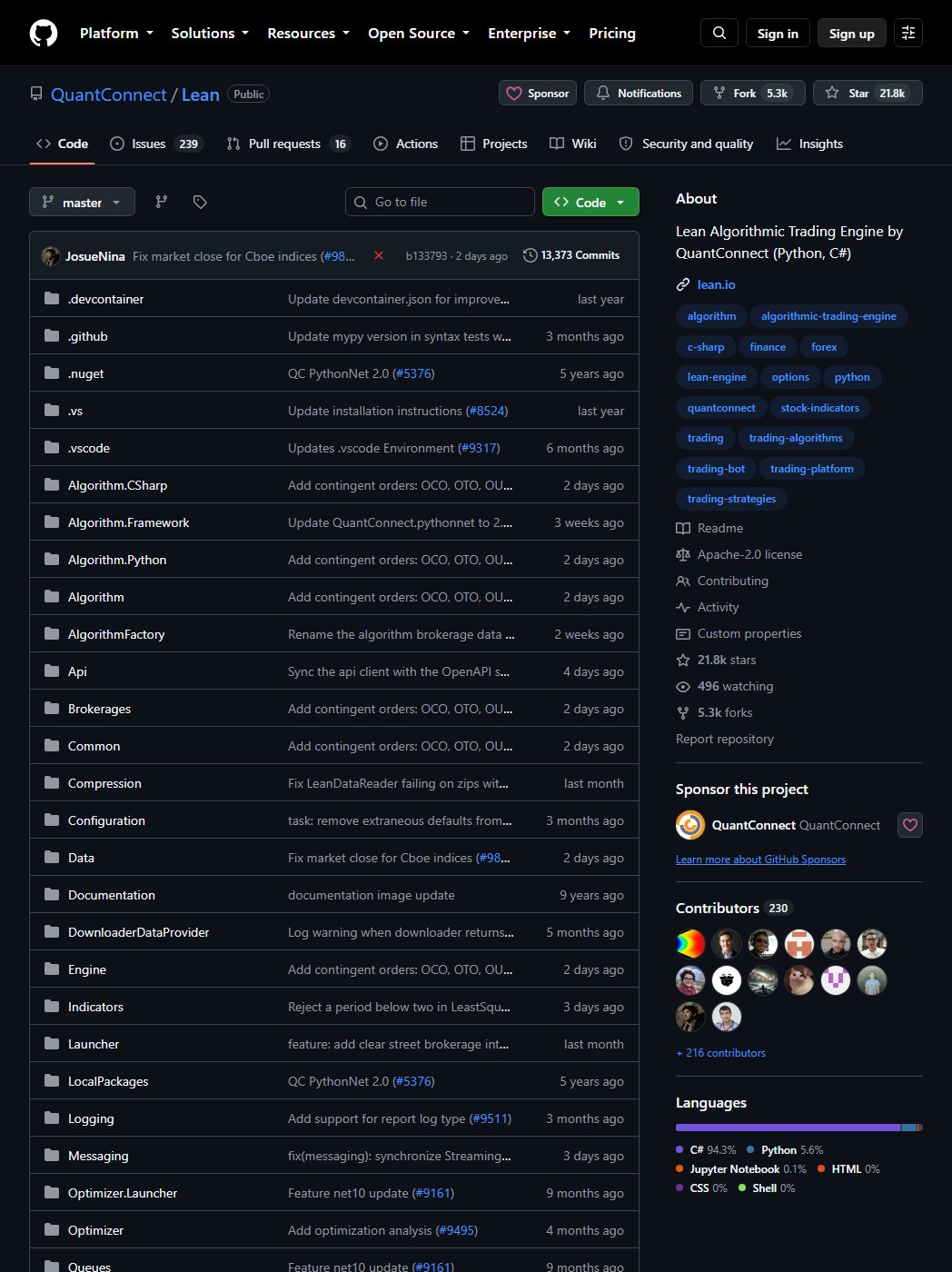Click the Notifications button
Viewport: 952px width, 1272px height.
point(639,93)
